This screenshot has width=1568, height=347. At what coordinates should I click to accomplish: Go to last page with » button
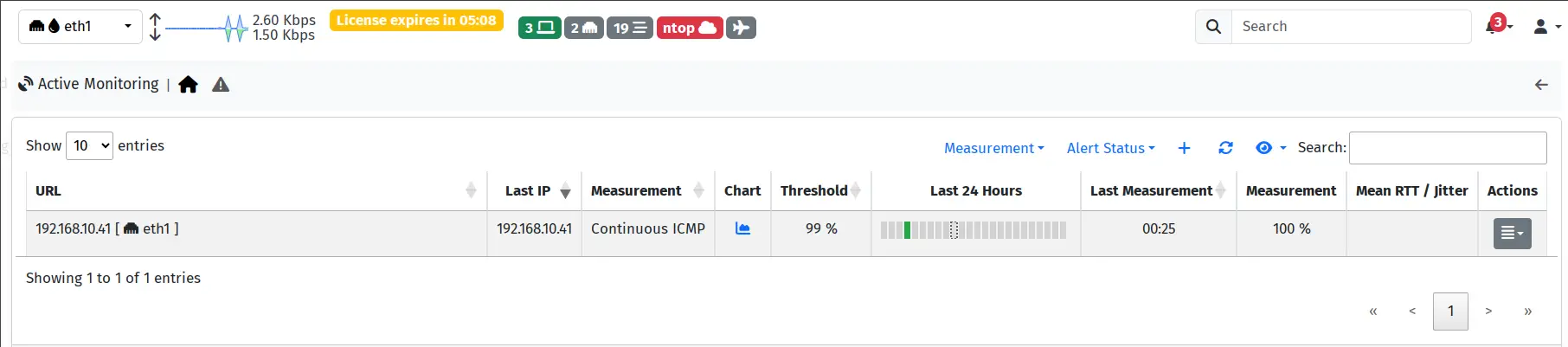(x=1527, y=312)
